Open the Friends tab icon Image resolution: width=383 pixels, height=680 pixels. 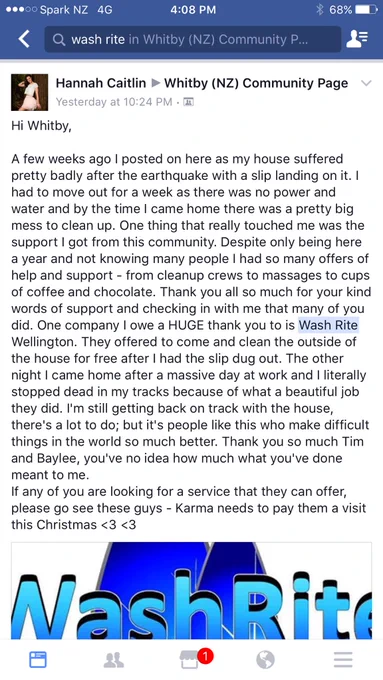point(114,660)
